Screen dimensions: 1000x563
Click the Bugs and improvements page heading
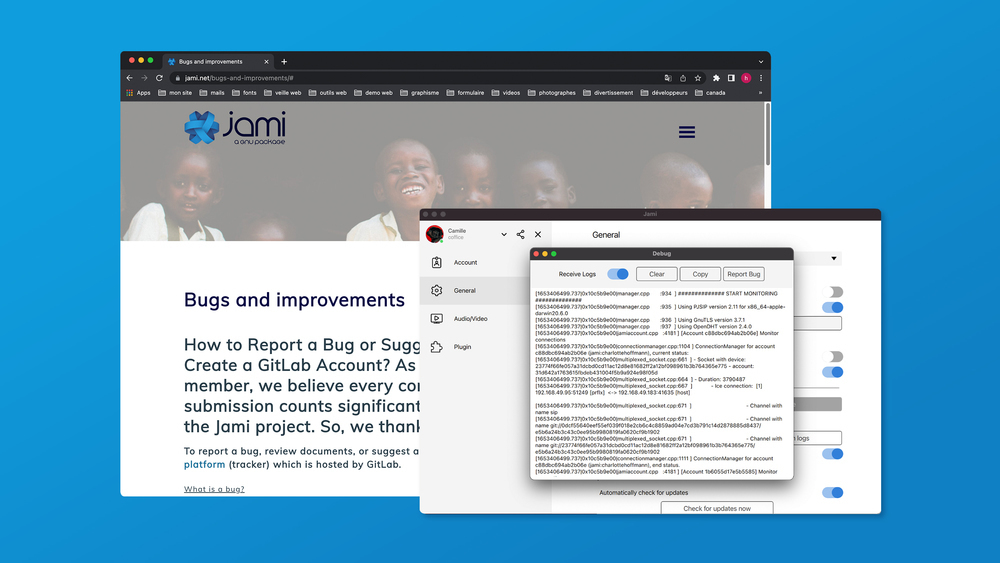click(x=294, y=300)
